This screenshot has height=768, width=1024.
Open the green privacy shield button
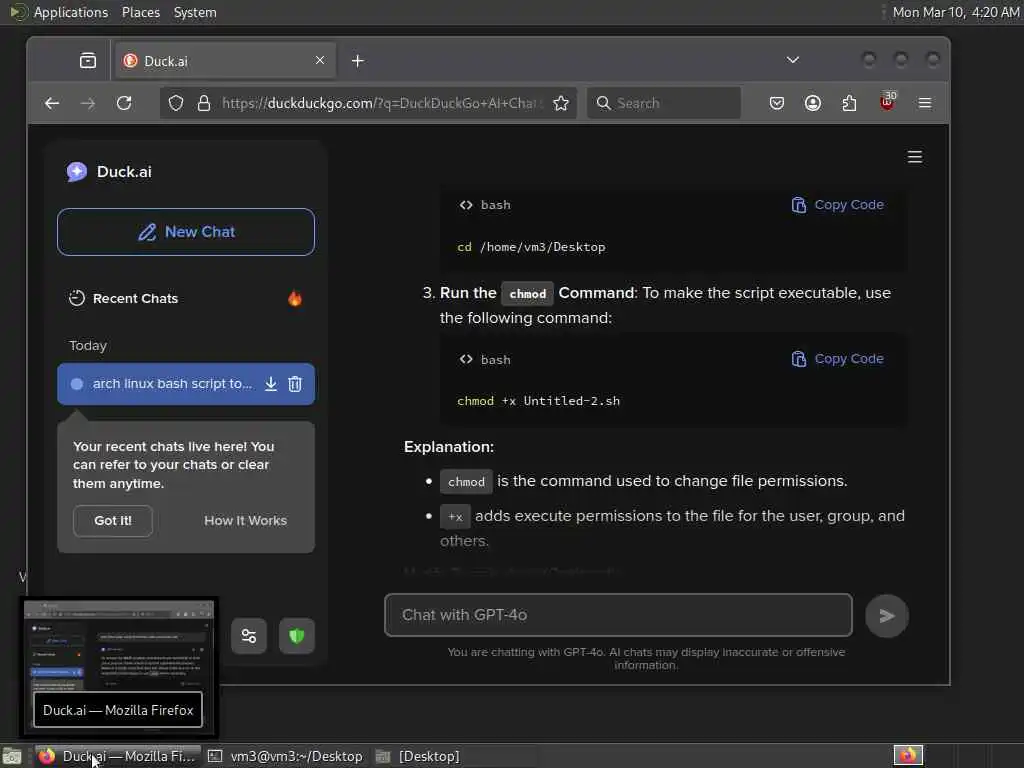[296, 635]
